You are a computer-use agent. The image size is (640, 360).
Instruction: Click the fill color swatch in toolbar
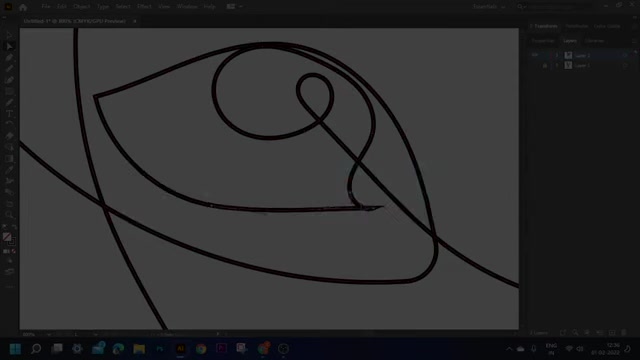[7, 237]
